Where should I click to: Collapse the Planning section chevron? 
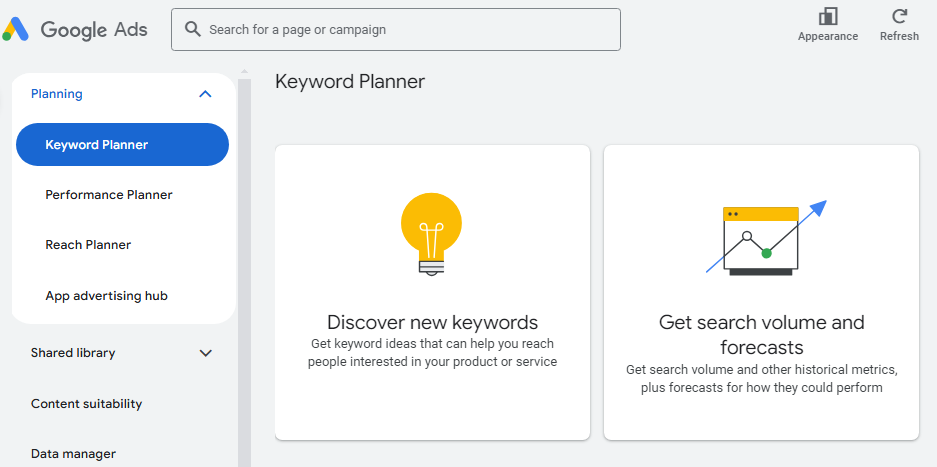point(205,94)
